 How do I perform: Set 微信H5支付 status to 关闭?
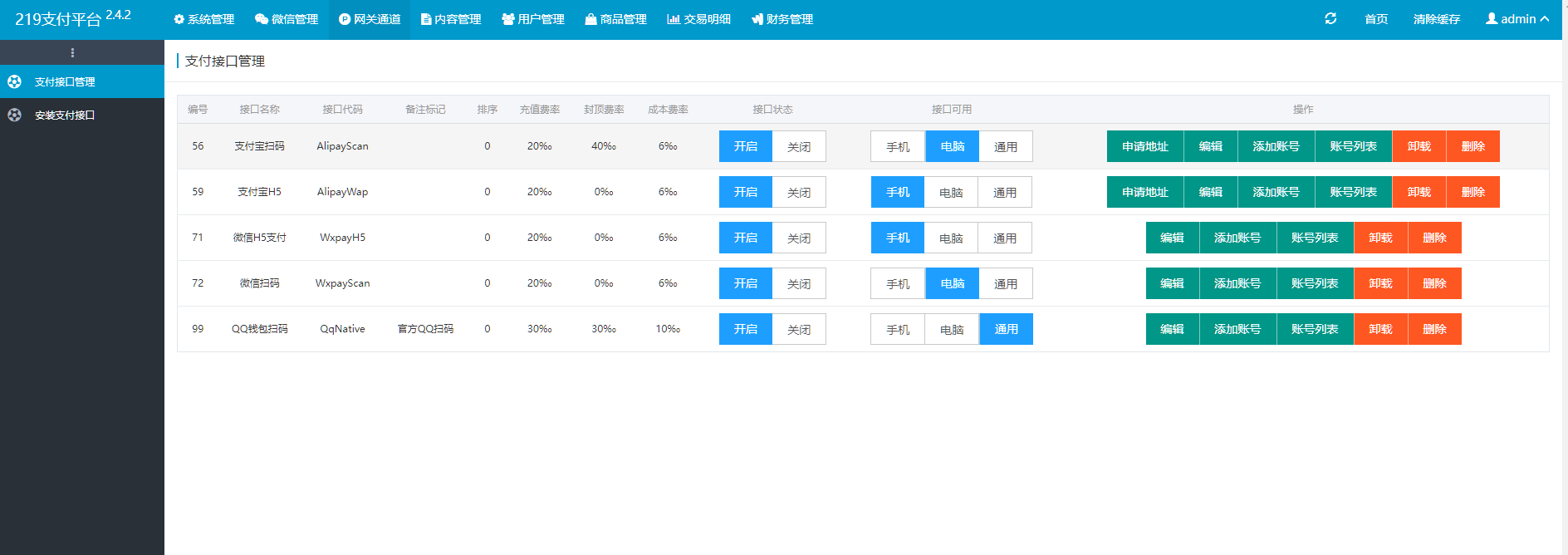click(799, 238)
